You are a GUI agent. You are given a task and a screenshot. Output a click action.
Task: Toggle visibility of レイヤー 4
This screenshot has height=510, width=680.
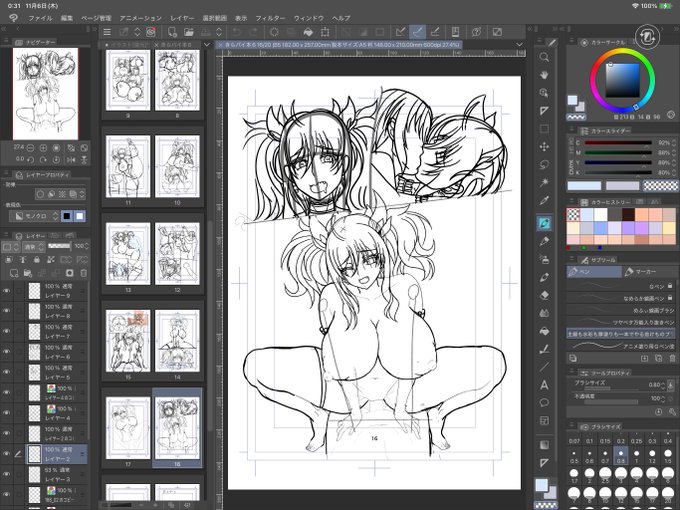click(x=7, y=413)
